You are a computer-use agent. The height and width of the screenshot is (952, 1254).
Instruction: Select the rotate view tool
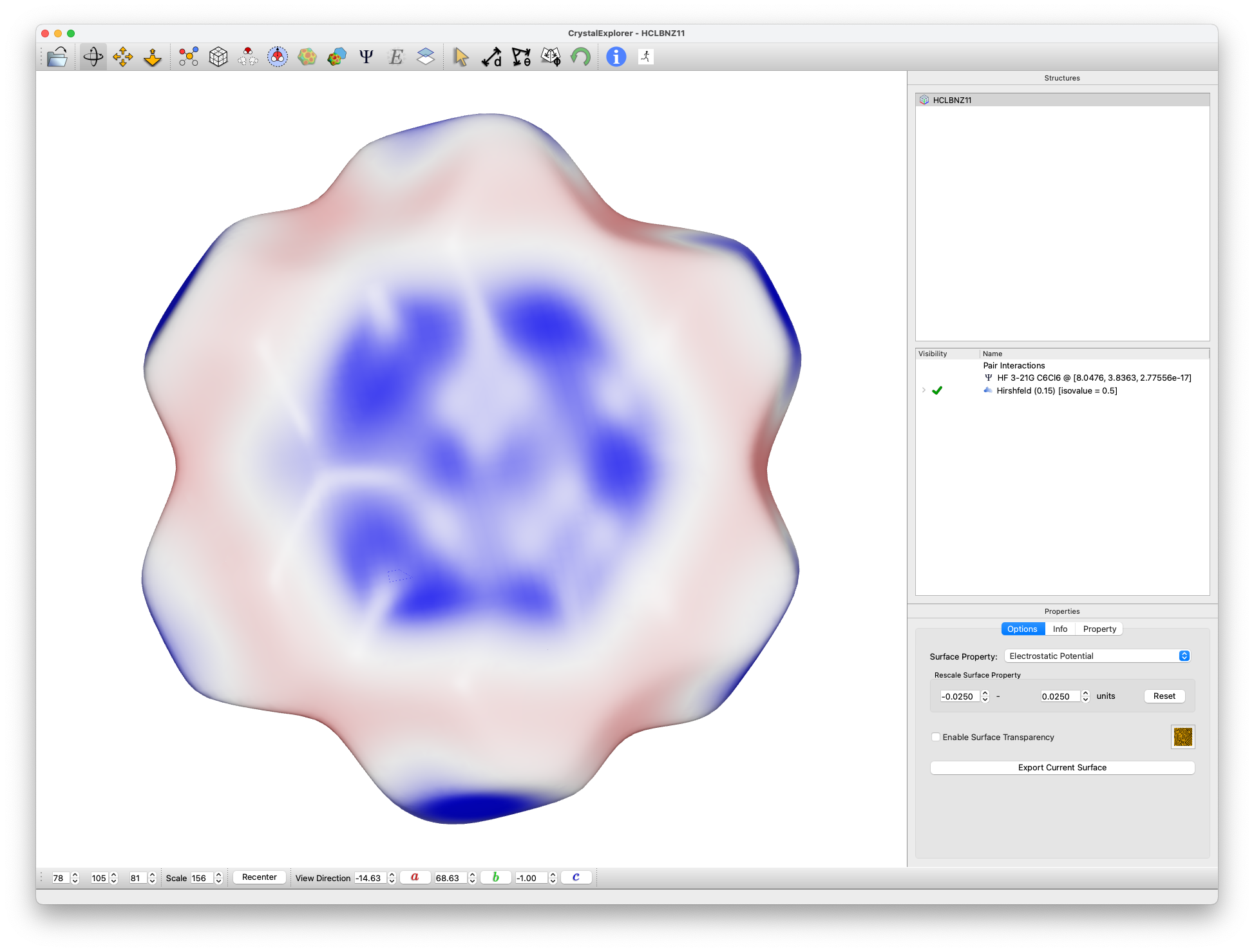point(93,57)
